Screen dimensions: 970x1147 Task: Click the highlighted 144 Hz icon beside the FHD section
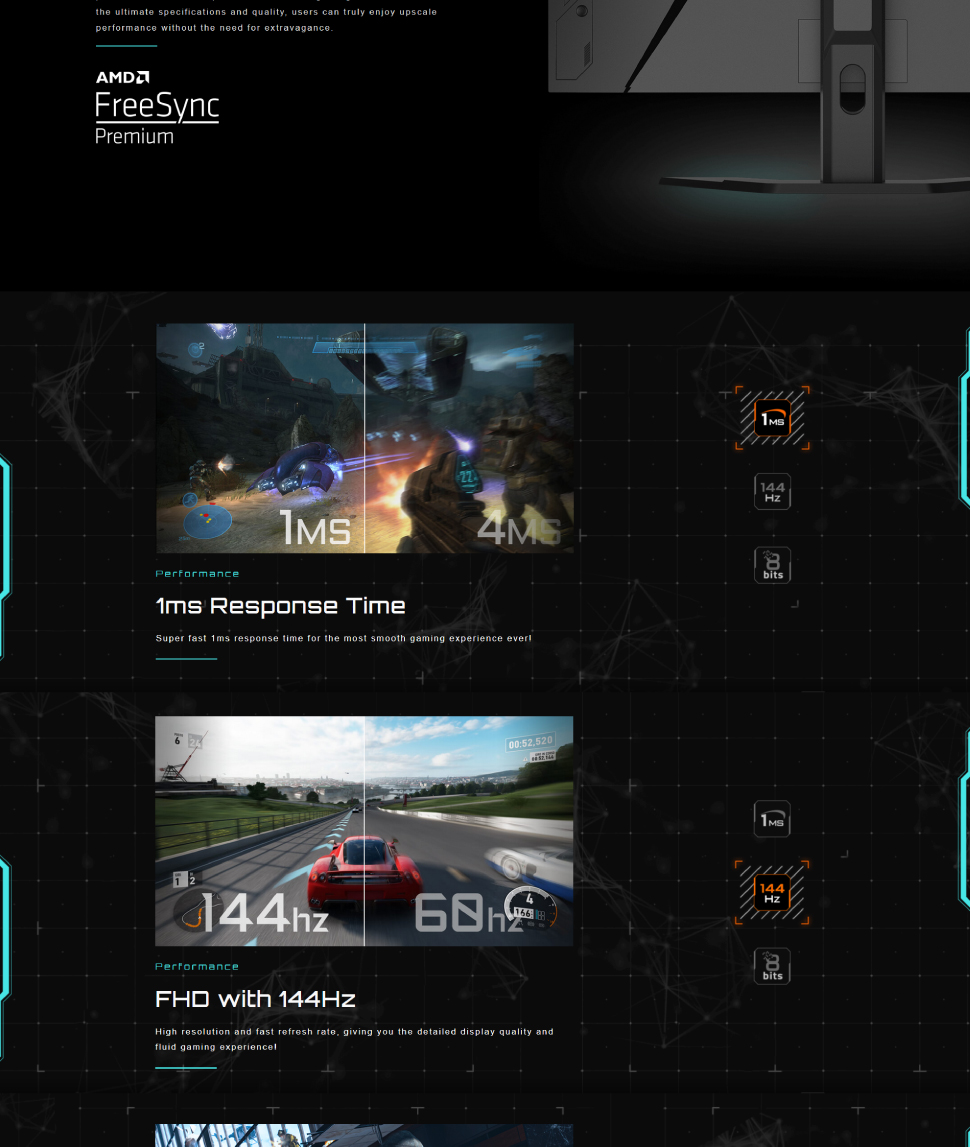(772, 893)
